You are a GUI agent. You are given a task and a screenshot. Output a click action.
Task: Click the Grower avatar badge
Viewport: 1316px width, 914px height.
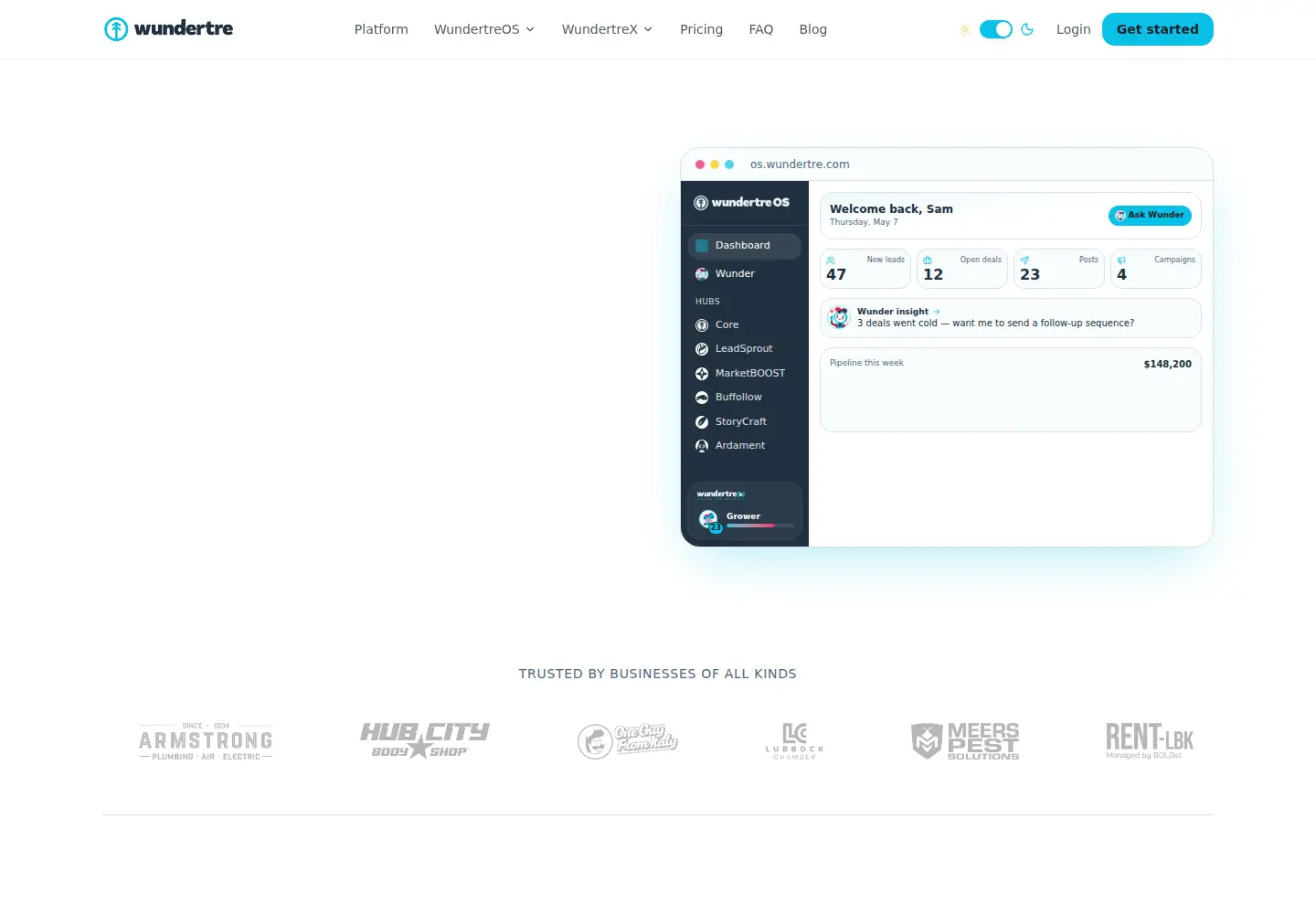click(x=709, y=520)
